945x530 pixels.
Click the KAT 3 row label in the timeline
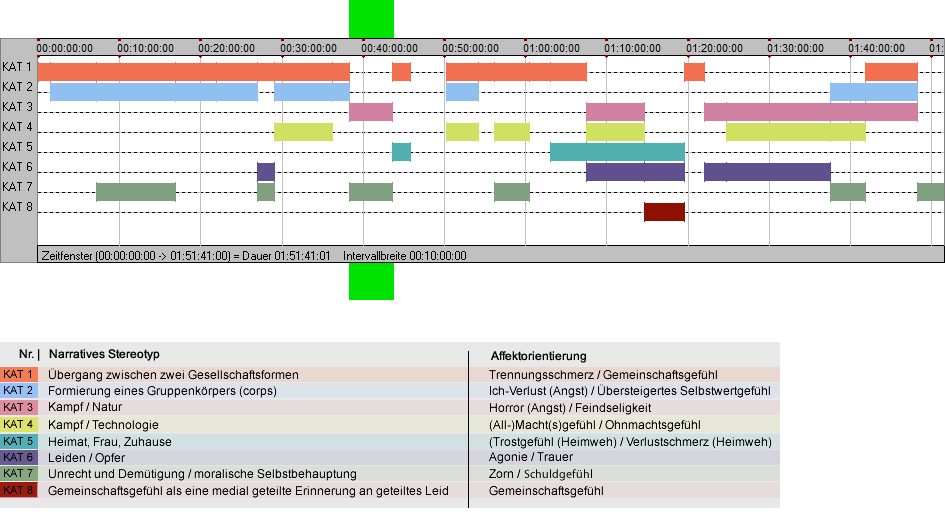[x=17, y=107]
